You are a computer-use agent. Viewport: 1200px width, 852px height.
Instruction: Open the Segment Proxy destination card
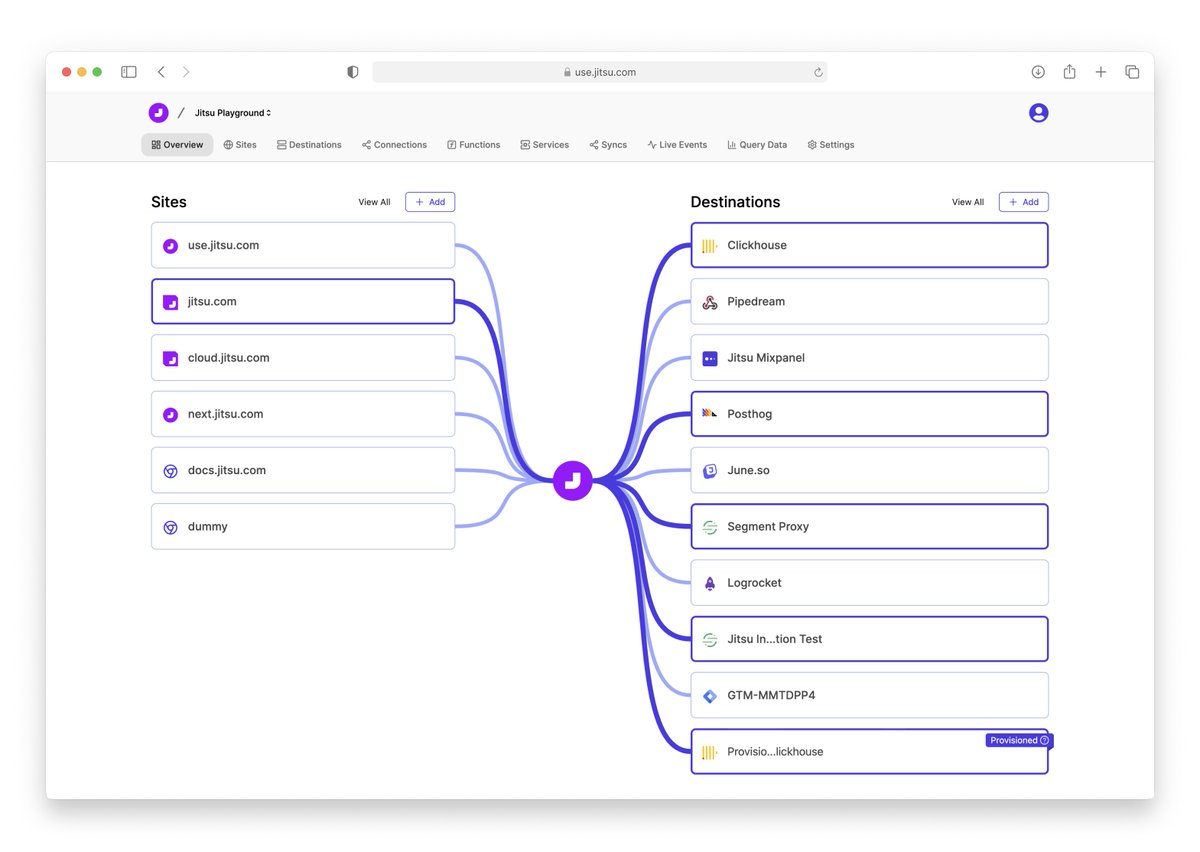click(x=870, y=527)
